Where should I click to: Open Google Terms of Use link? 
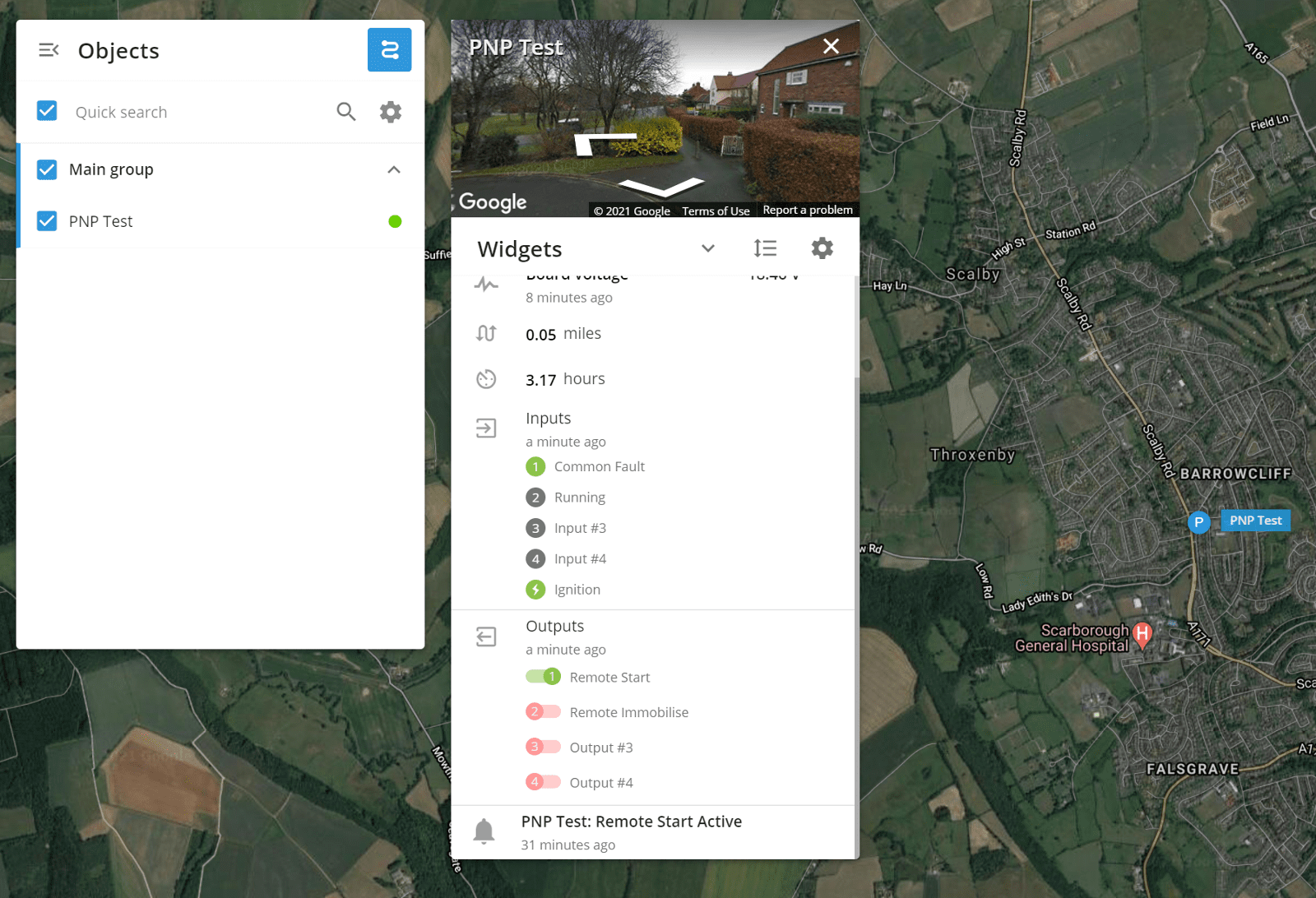[x=716, y=211]
